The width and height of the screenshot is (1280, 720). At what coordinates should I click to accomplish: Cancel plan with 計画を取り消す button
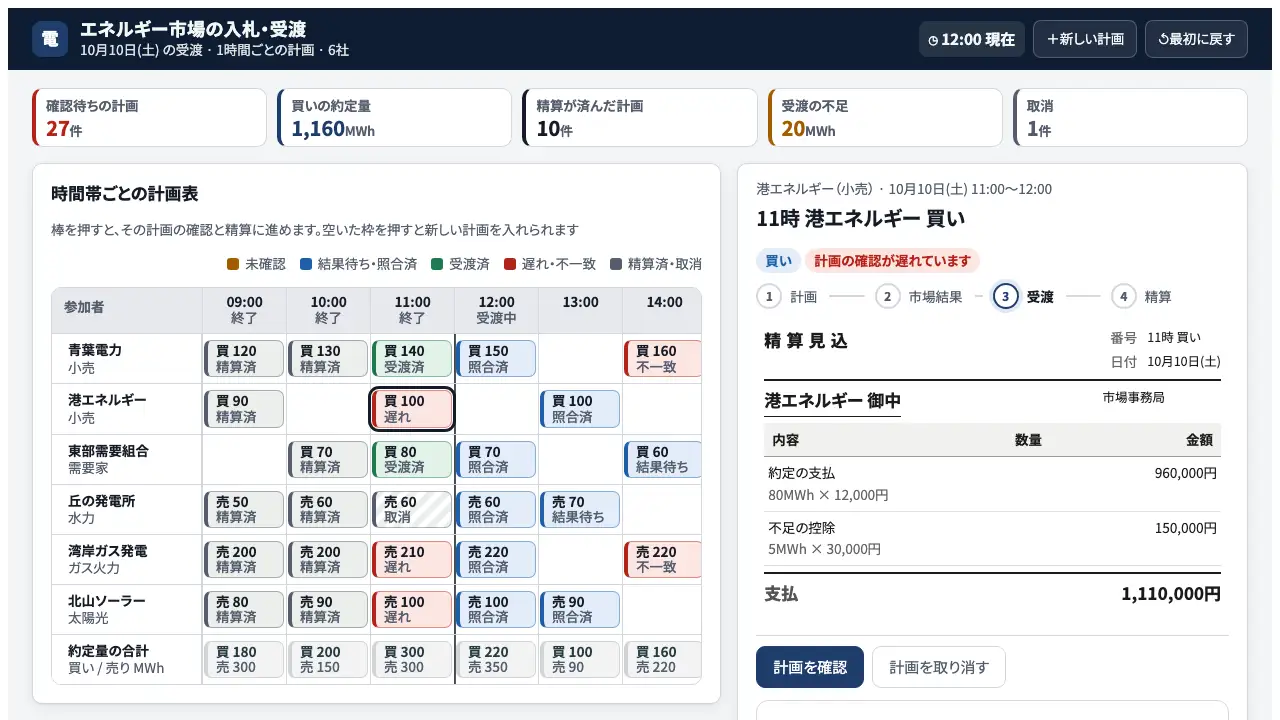click(939, 667)
